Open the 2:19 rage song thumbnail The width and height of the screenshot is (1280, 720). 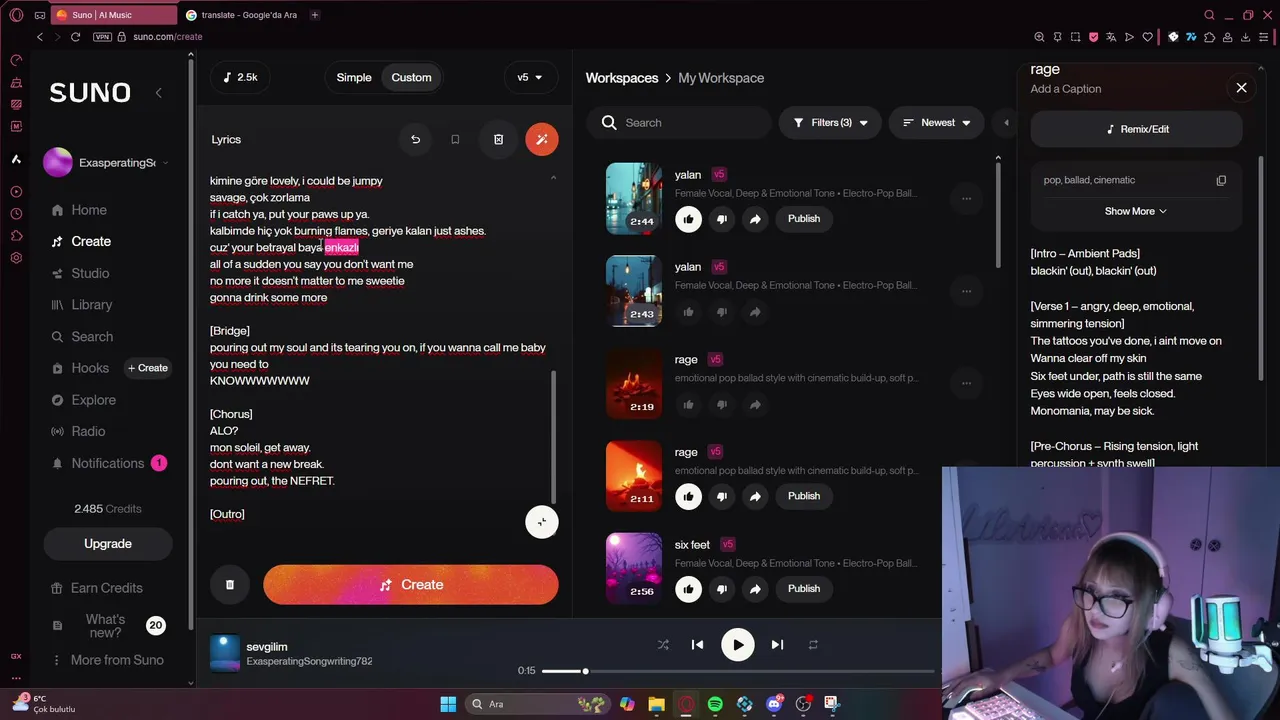(634, 384)
